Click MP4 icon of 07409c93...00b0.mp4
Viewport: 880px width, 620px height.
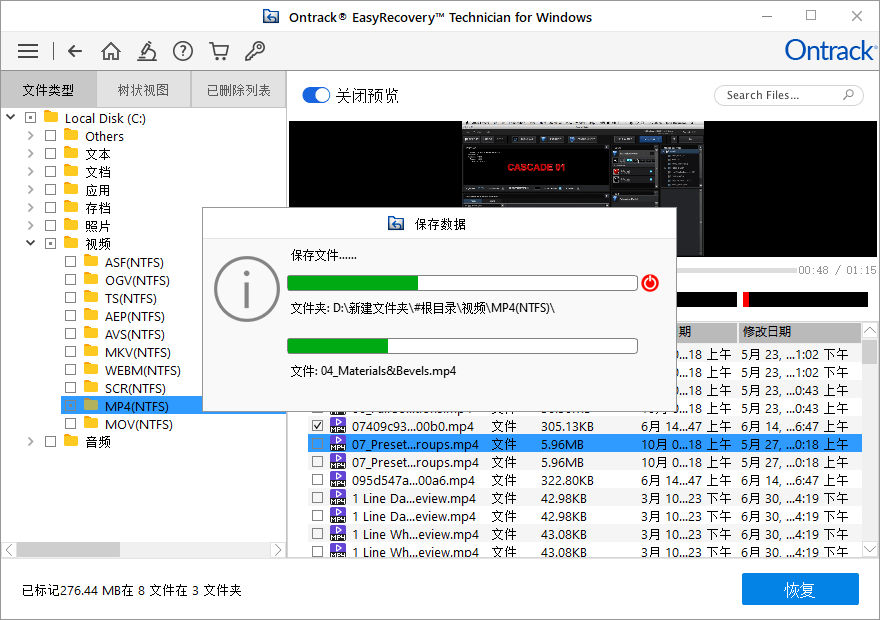coord(338,426)
